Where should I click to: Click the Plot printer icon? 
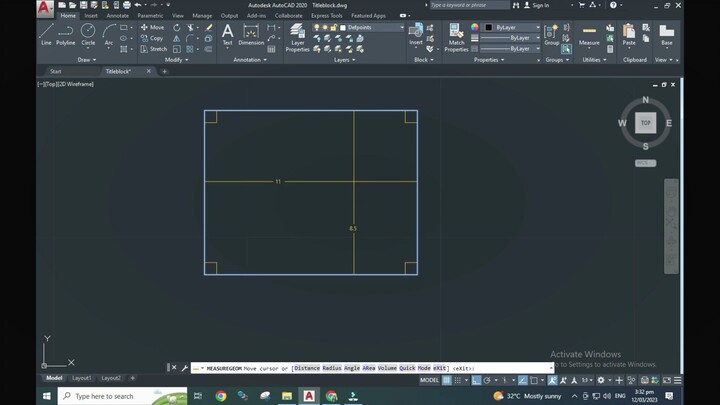tap(127, 5)
